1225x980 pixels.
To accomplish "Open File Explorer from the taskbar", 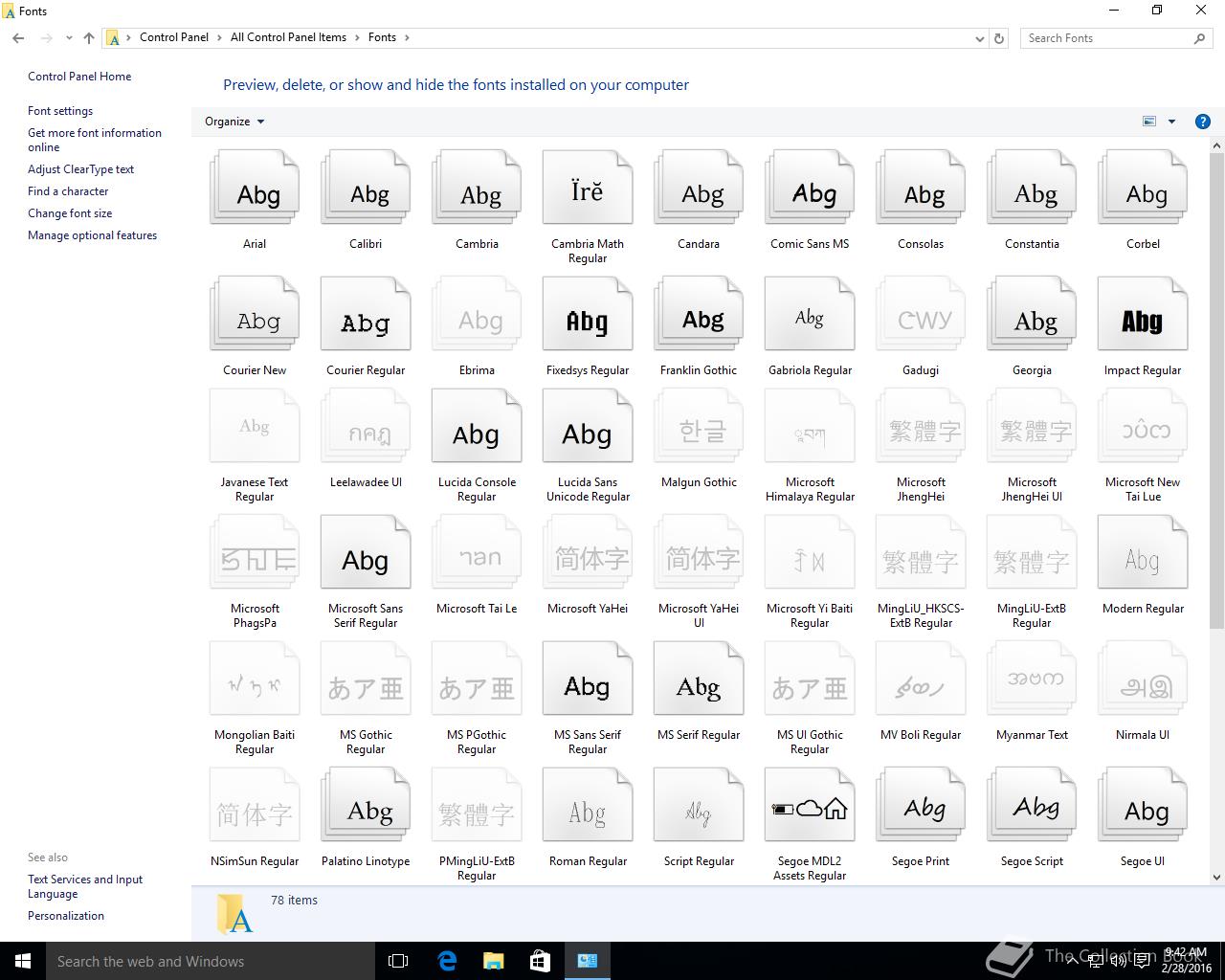I will click(494, 961).
